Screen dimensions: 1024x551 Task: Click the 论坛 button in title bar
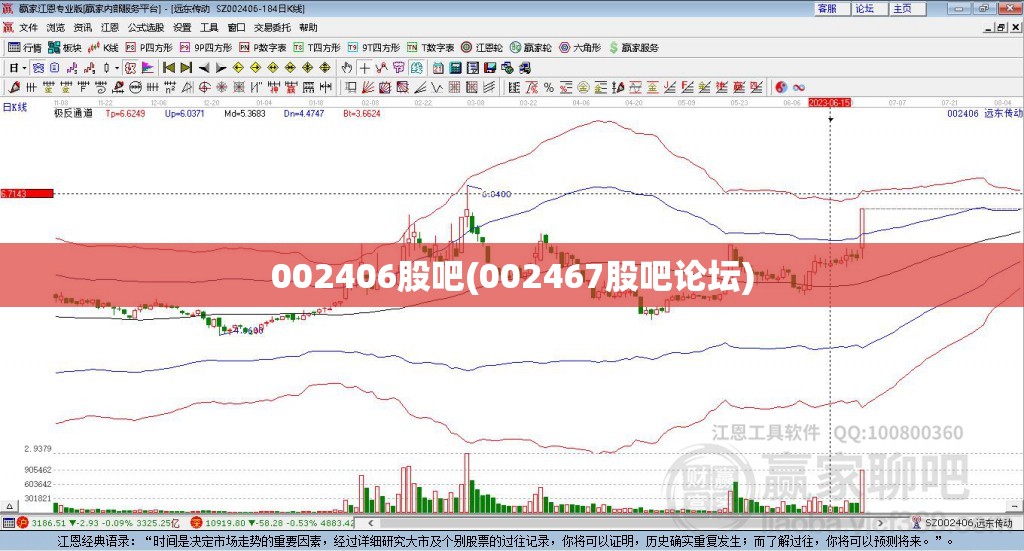pyautogui.click(x=869, y=8)
